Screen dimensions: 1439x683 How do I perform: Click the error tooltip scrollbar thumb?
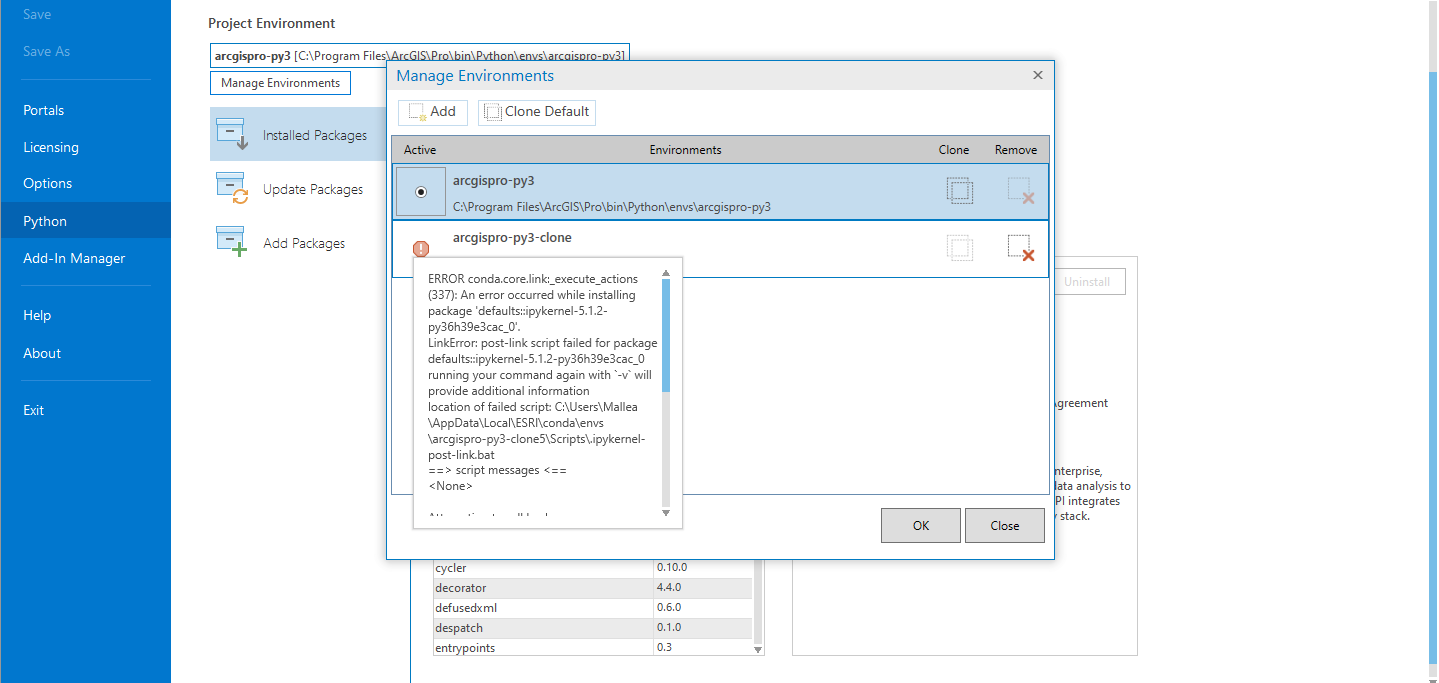click(666, 334)
